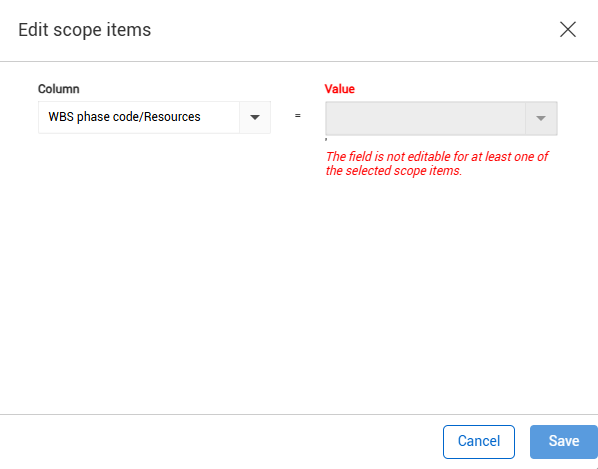This screenshot has width=598, height=469.
Task: Expand the Column dropdown arrow
Action: pos(255,117)
